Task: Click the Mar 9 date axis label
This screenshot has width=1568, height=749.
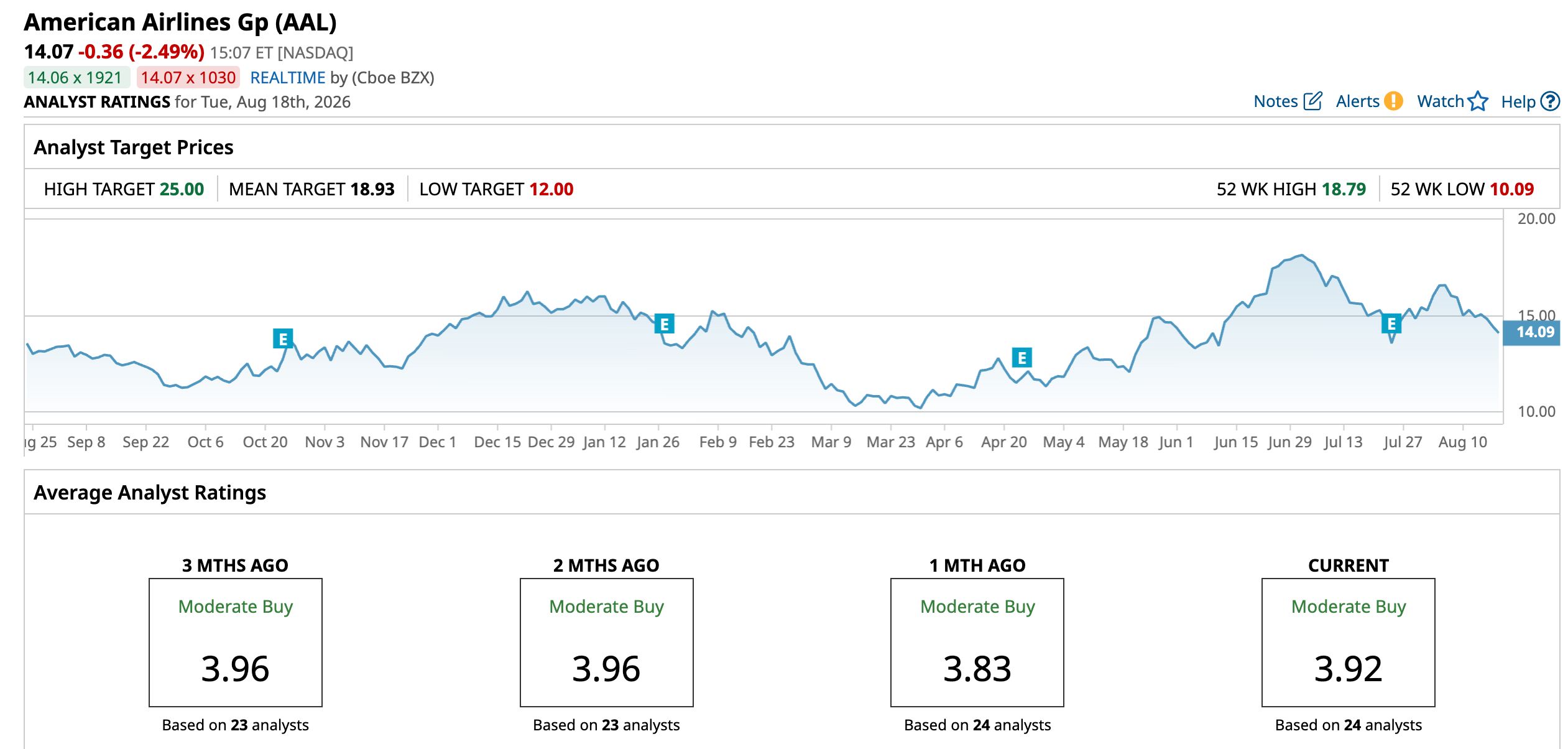Action: coord(831,442)
